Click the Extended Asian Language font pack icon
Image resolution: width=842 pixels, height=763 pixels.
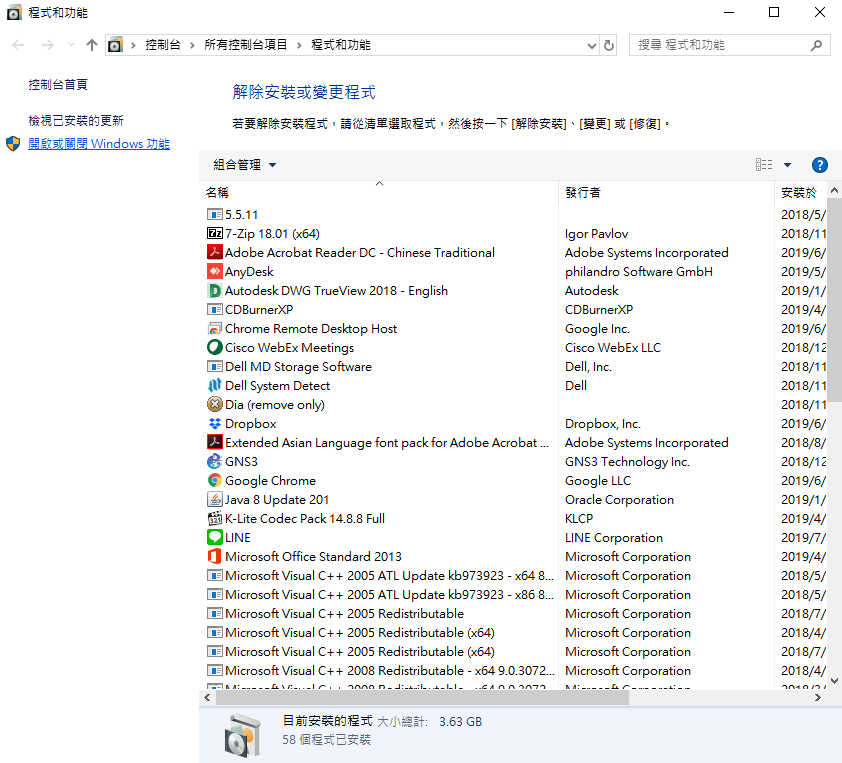(214, 442)
